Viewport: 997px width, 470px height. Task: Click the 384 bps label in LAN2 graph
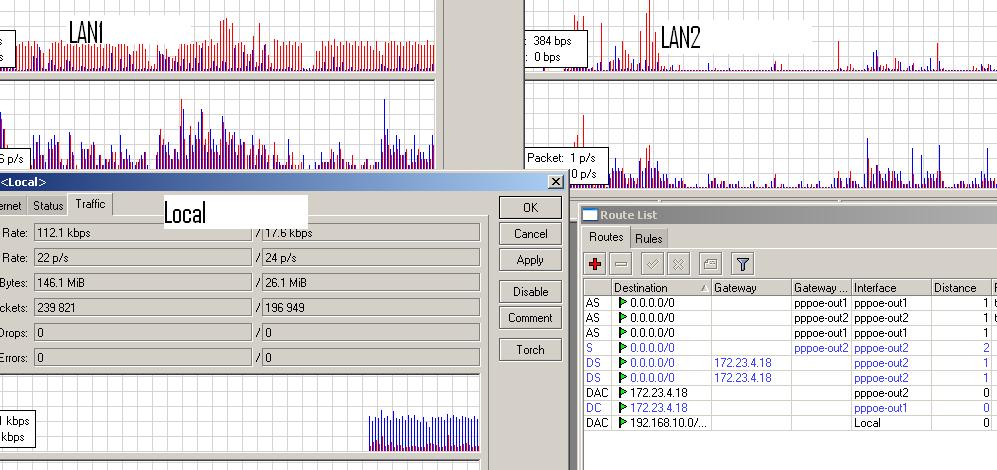553,41
